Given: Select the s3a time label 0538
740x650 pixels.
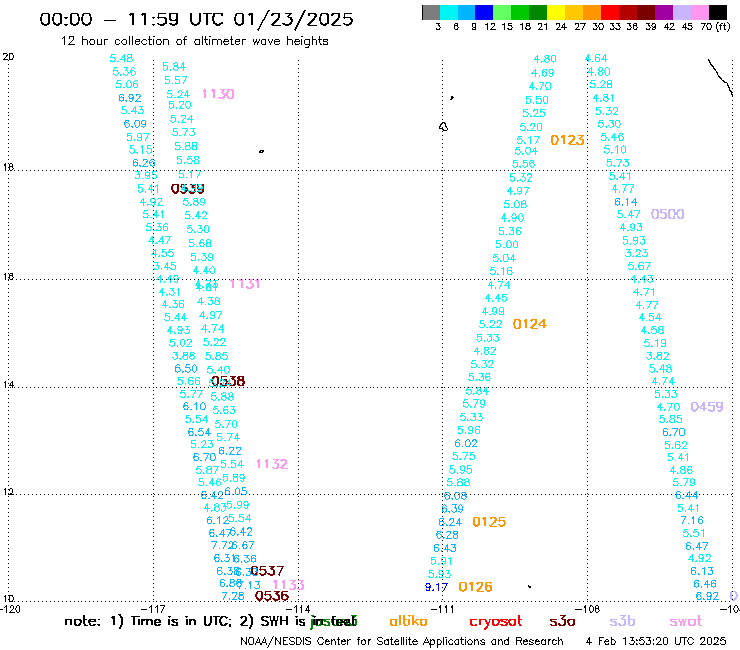Looking at the screenshot, I should [228, 381].
